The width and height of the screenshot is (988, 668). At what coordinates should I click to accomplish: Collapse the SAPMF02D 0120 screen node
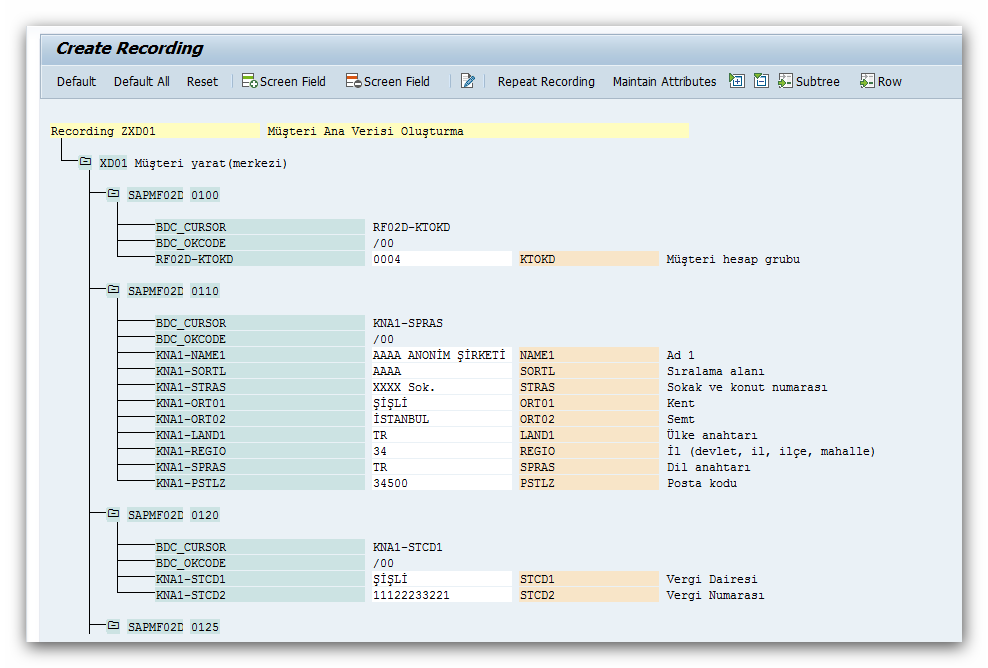pyautogui.click(x=113, y=514)
